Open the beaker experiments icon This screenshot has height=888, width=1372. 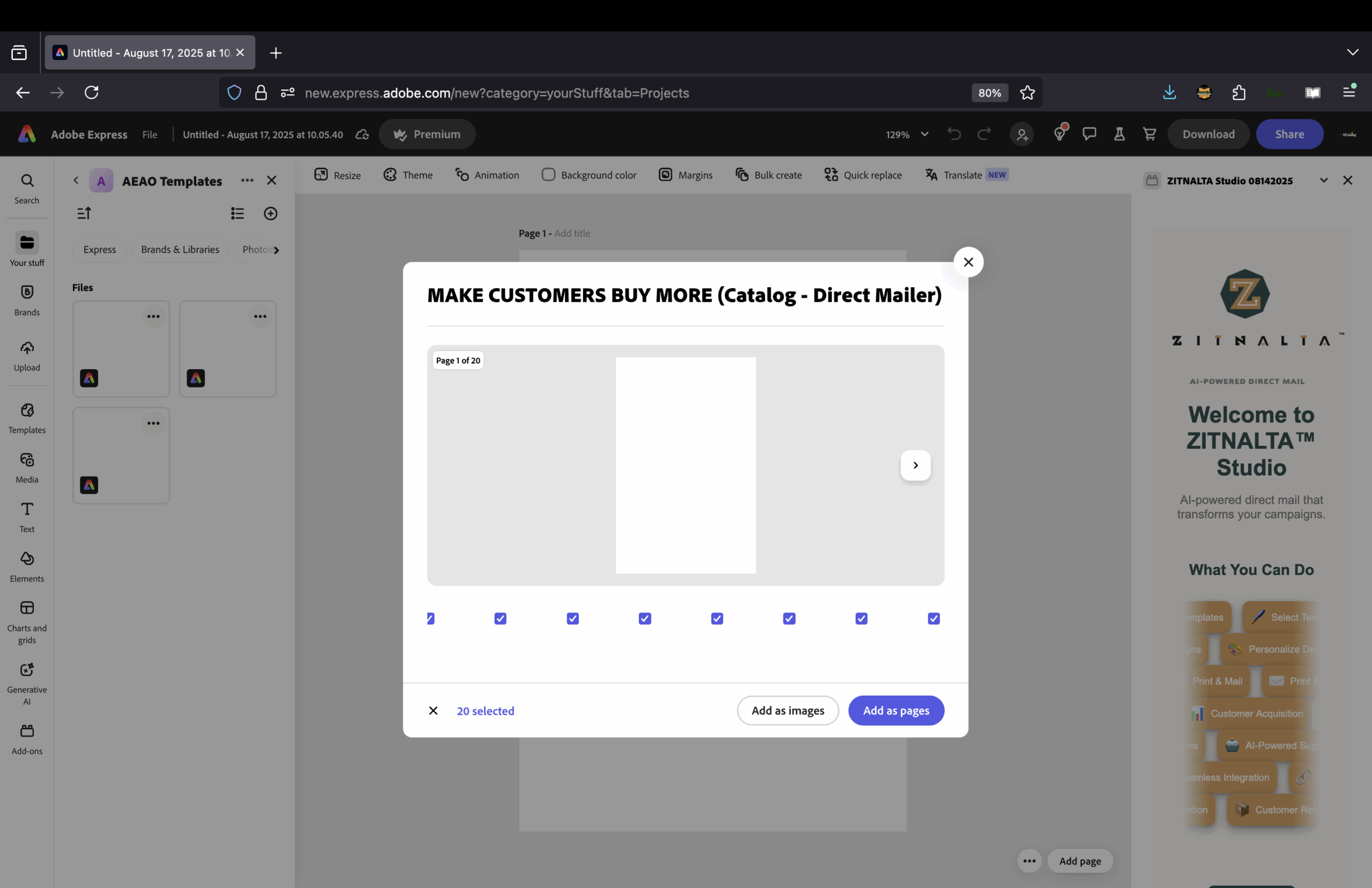tap(1120, 134)
